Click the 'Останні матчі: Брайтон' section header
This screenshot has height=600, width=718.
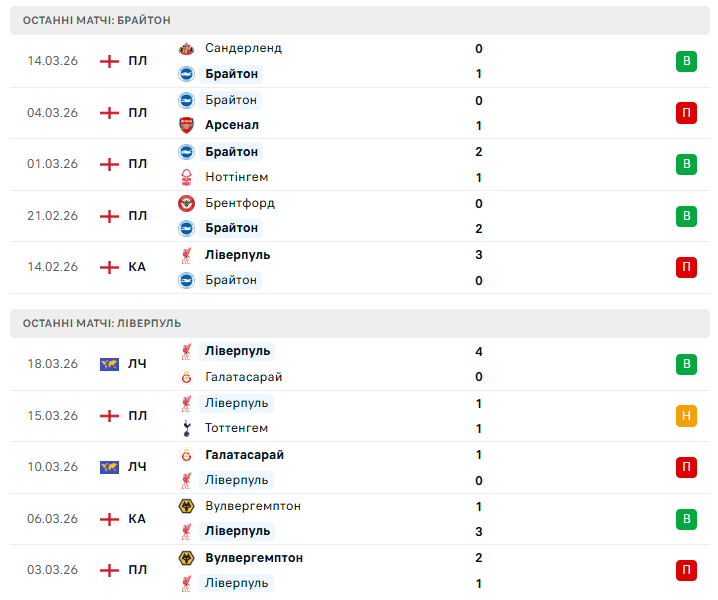[x=97, y=20]
